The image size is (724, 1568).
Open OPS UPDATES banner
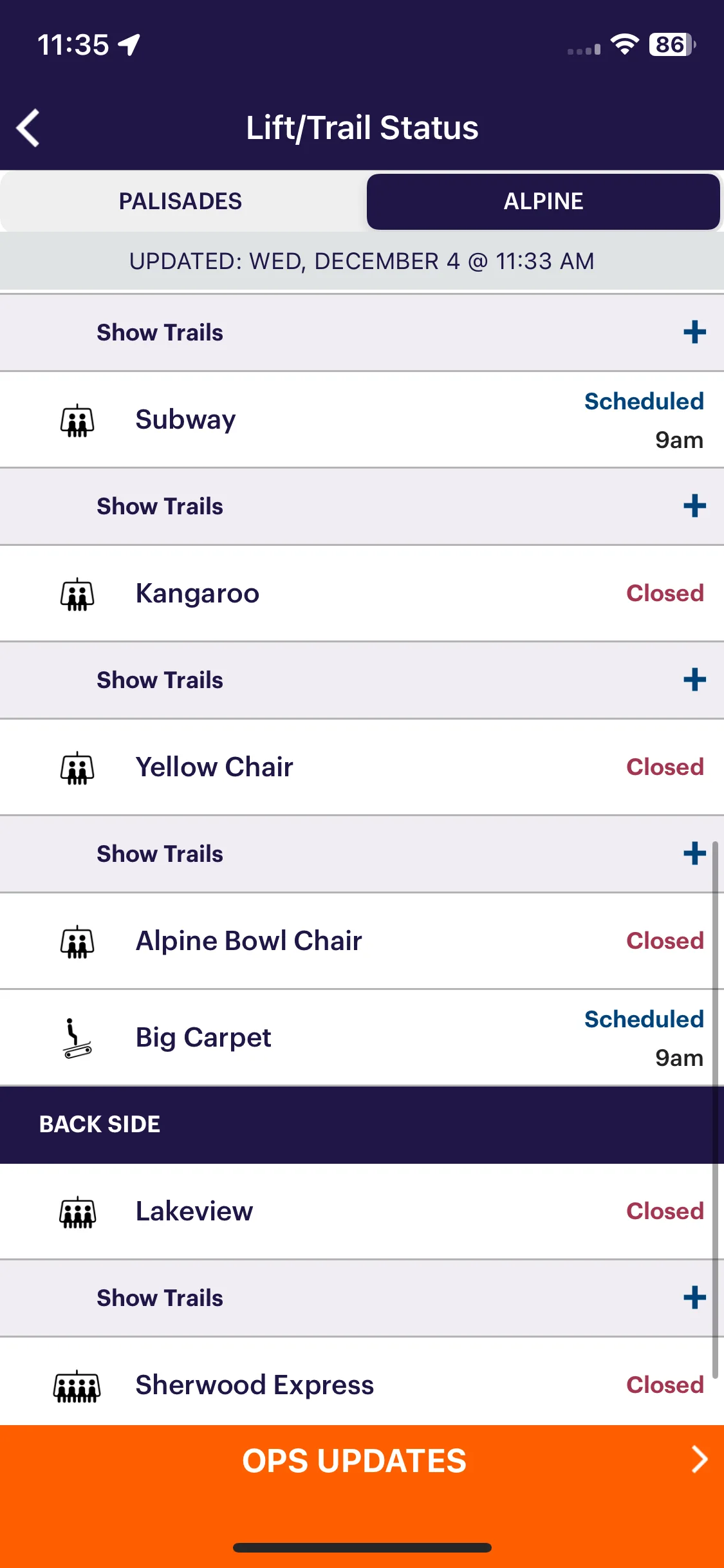(362, 1460)
